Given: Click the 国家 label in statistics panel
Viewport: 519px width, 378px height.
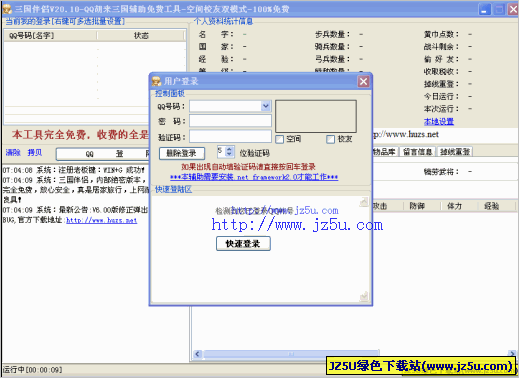Looking at the screenshot, I should click(x=216, y=47).
